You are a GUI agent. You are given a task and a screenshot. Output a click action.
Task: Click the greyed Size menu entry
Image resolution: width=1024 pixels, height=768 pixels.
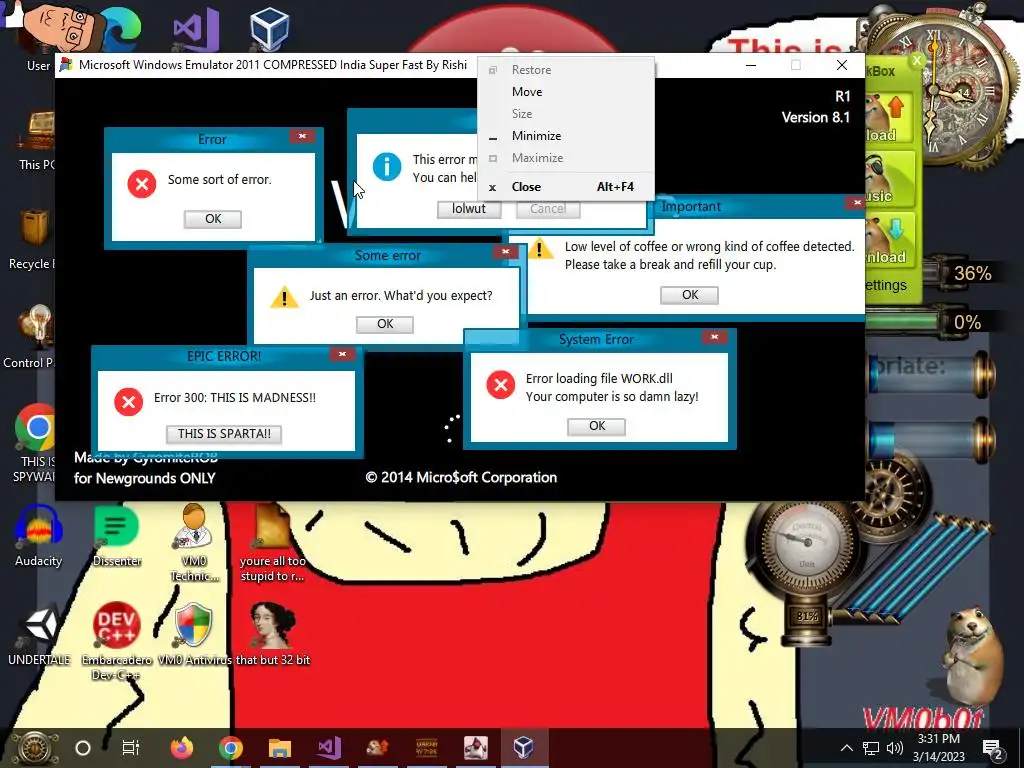(566, 114)
